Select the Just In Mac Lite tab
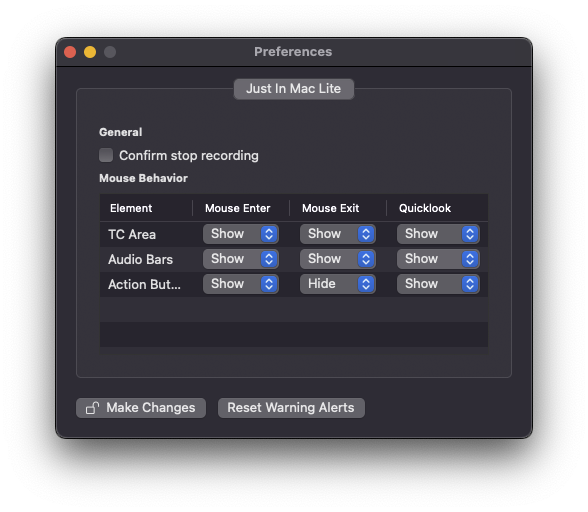 coord(294,89)
